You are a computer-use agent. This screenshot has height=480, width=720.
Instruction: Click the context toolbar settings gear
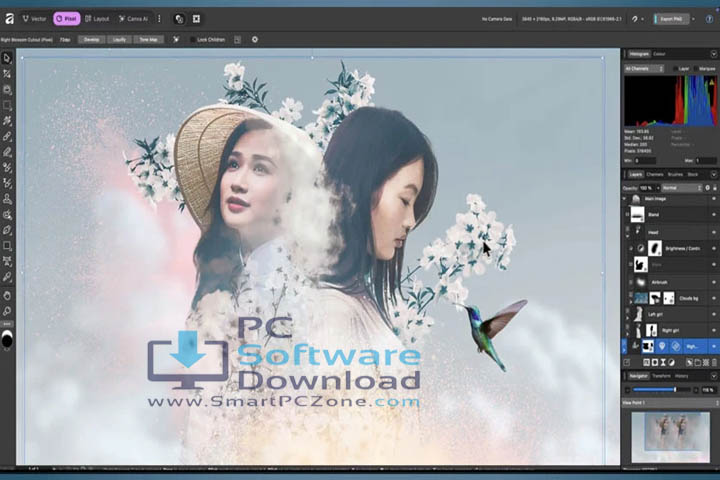click(x=255, y=40)
